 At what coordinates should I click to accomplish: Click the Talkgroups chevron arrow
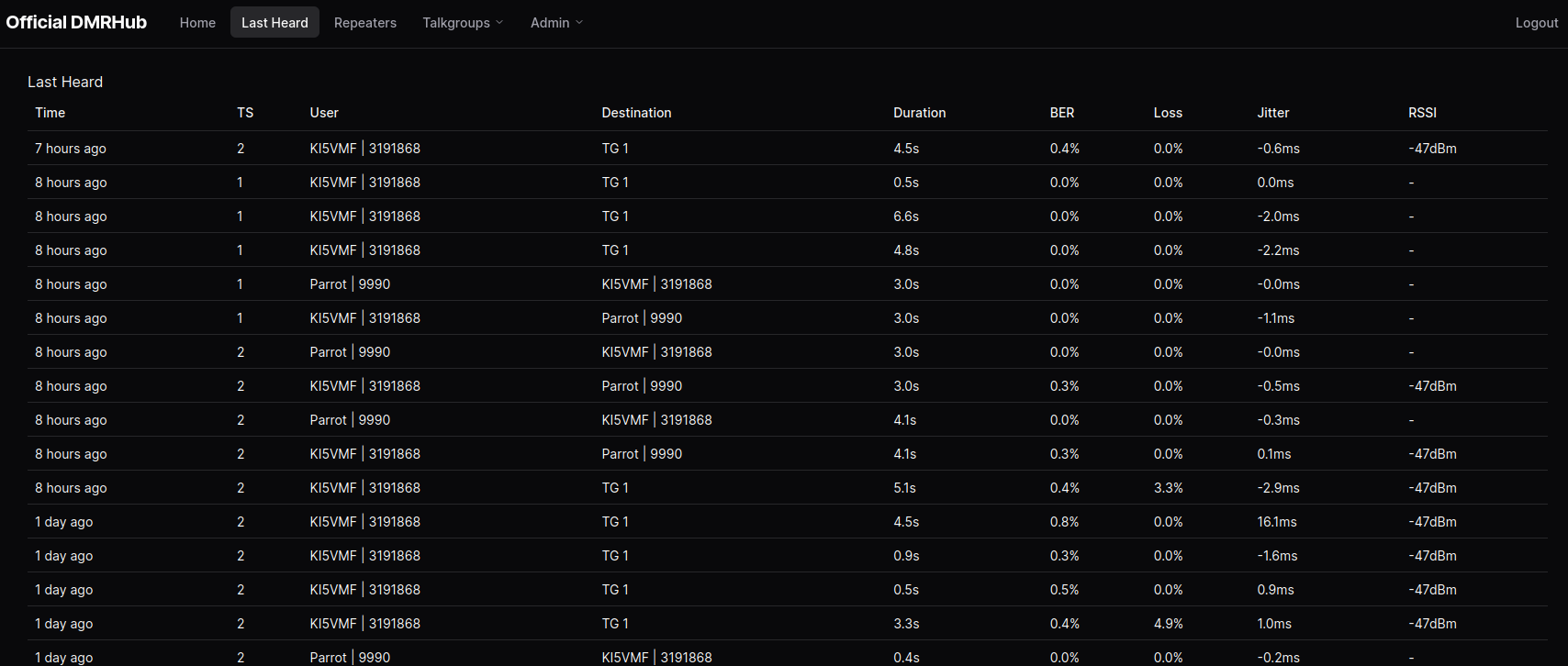click(x=499, y=23)
